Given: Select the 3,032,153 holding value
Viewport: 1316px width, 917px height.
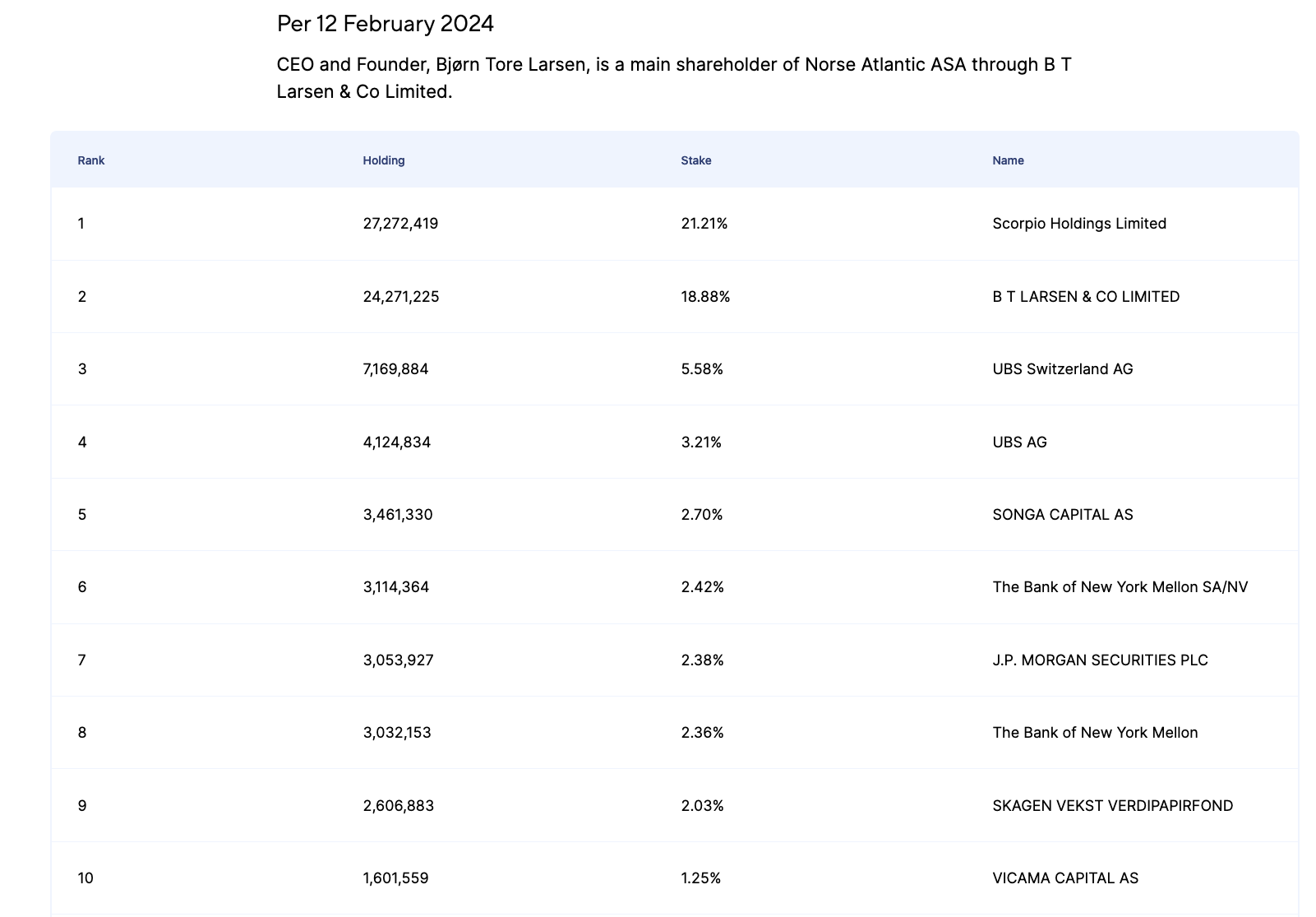Looking at the screenshot, I should pyautogui.click(x=397, y=733).
